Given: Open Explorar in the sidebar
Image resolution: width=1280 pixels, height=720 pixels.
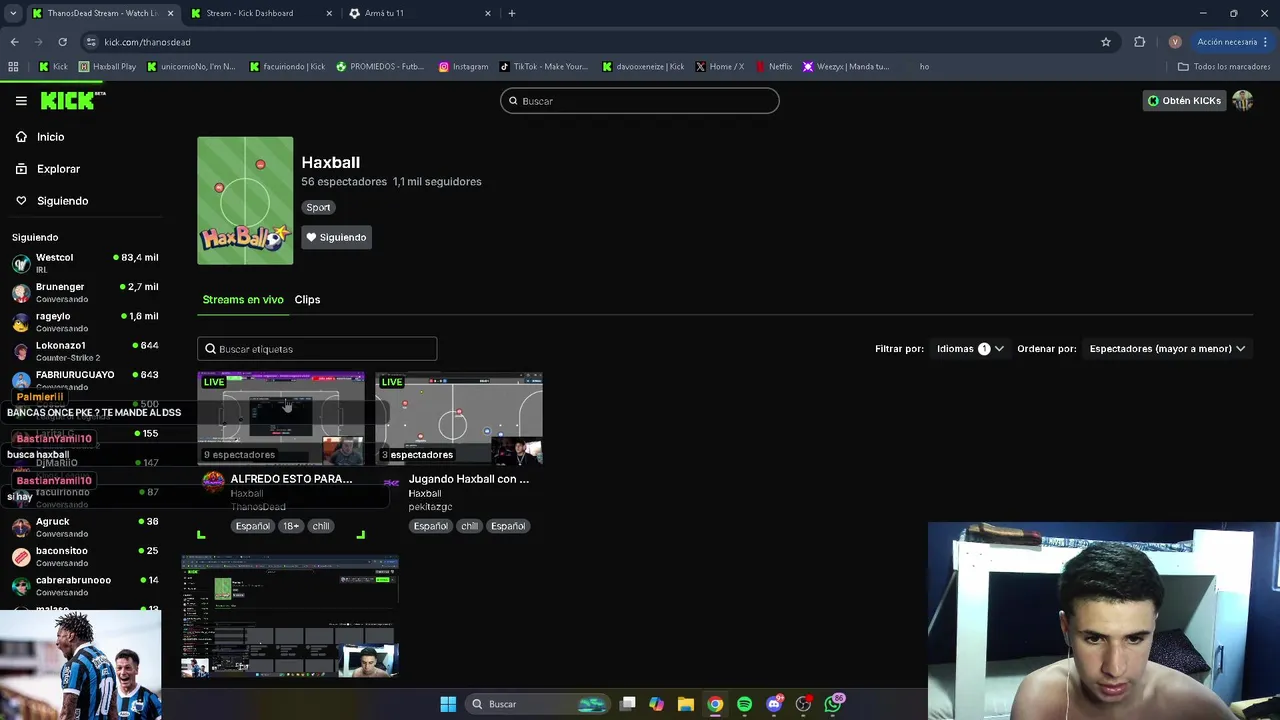Looking at the screenshot, I should 58,169.
